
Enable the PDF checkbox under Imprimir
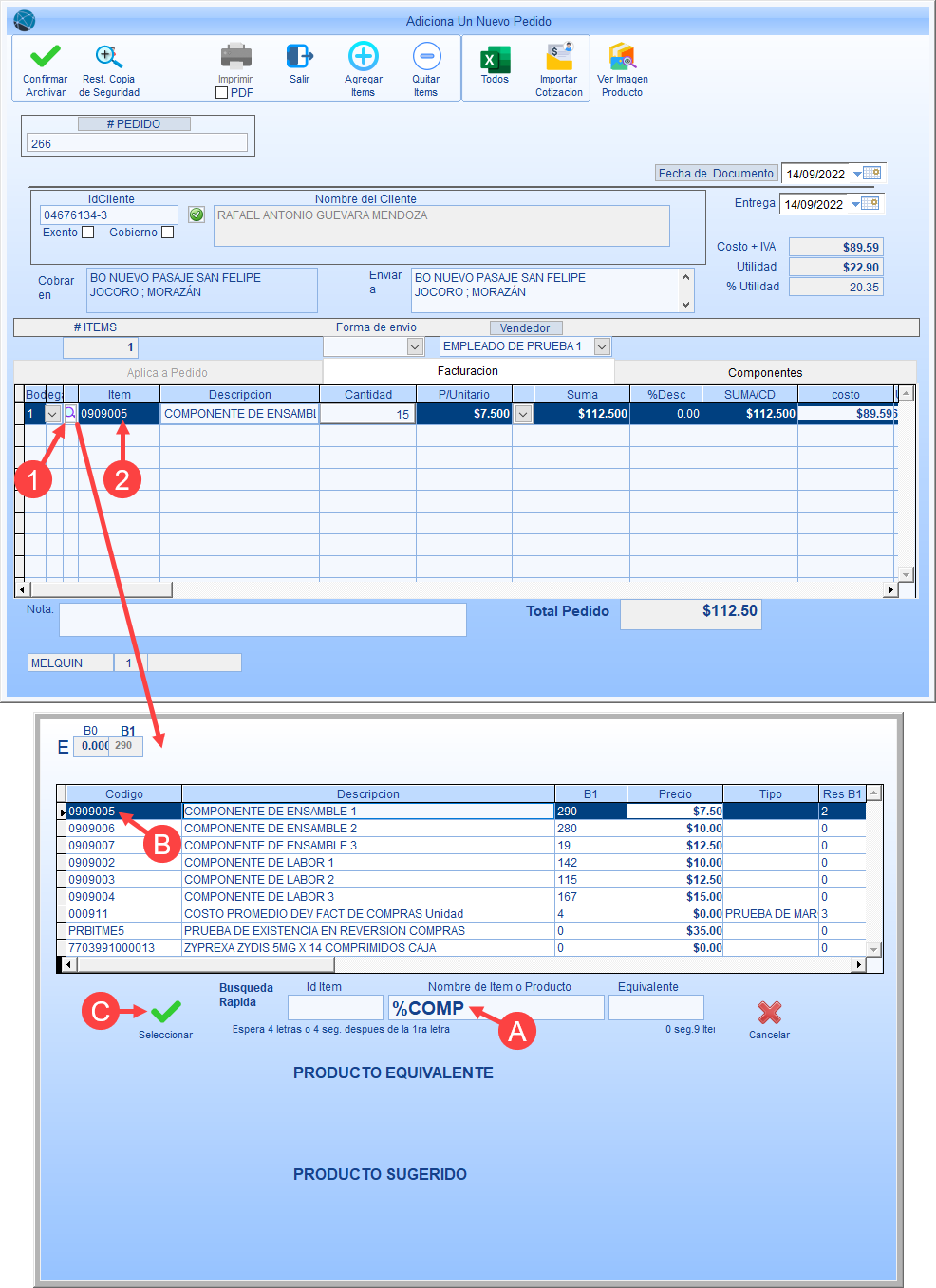(x=222, y=93)
